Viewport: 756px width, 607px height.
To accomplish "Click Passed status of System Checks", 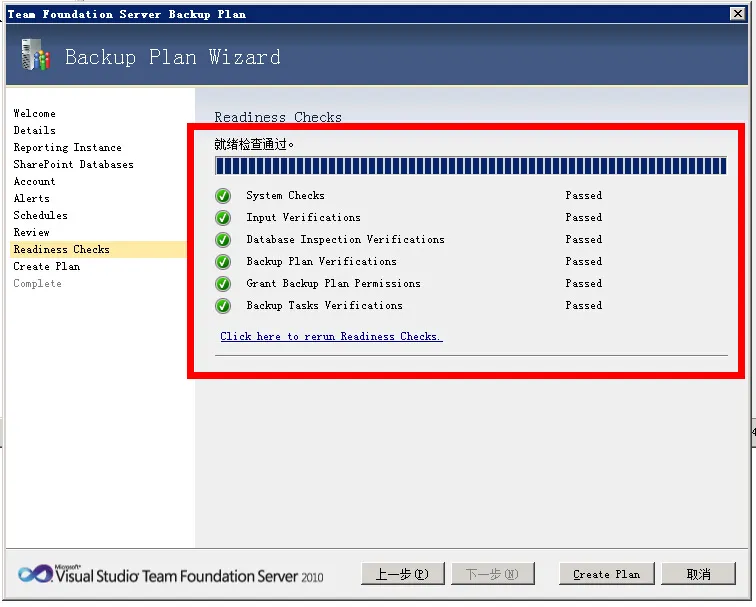I will tap(584, 196).
